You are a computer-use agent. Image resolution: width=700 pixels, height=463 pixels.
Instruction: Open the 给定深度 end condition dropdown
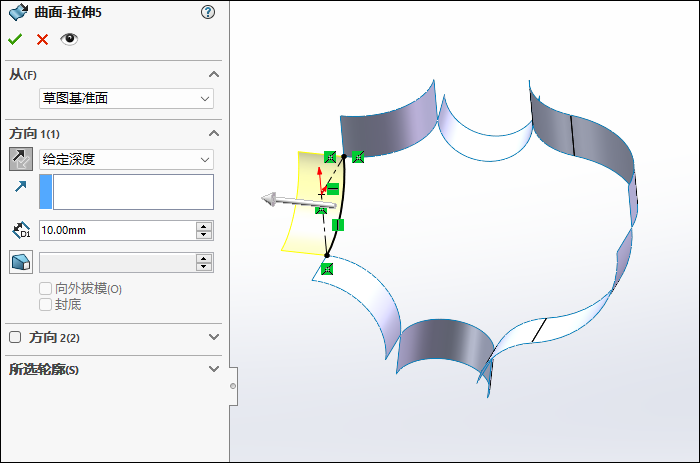coord(126,159)
